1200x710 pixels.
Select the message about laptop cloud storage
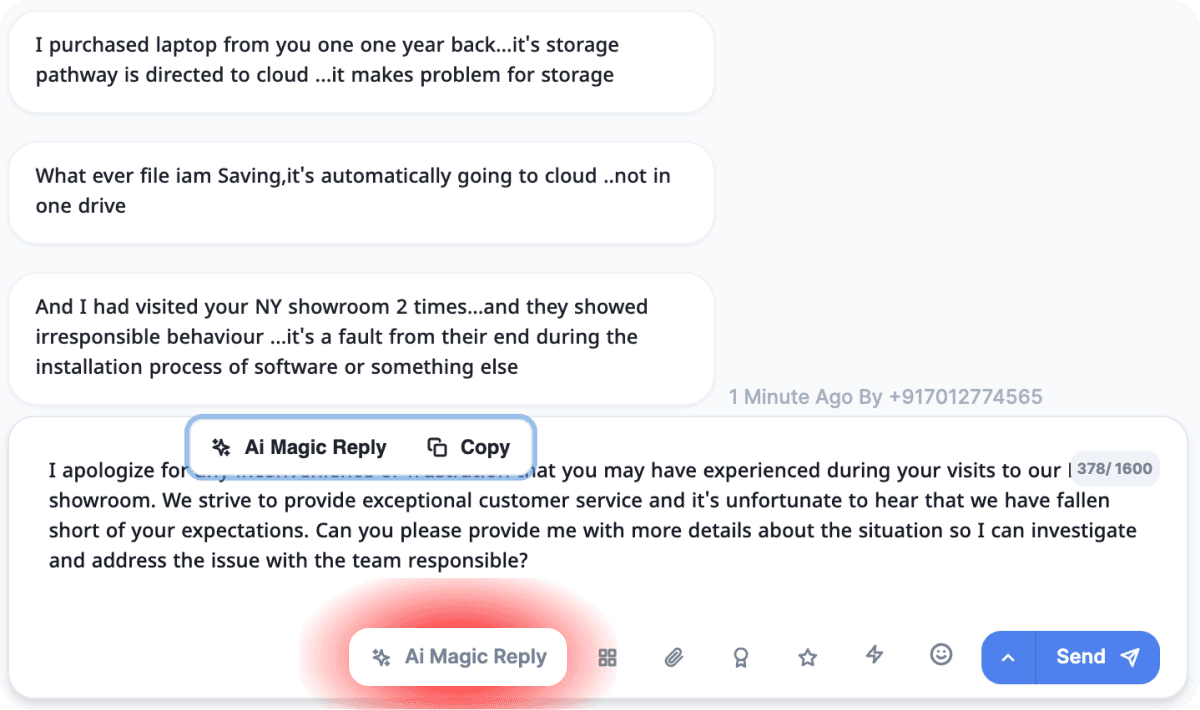pyautogui.click(x=360, y=60)
